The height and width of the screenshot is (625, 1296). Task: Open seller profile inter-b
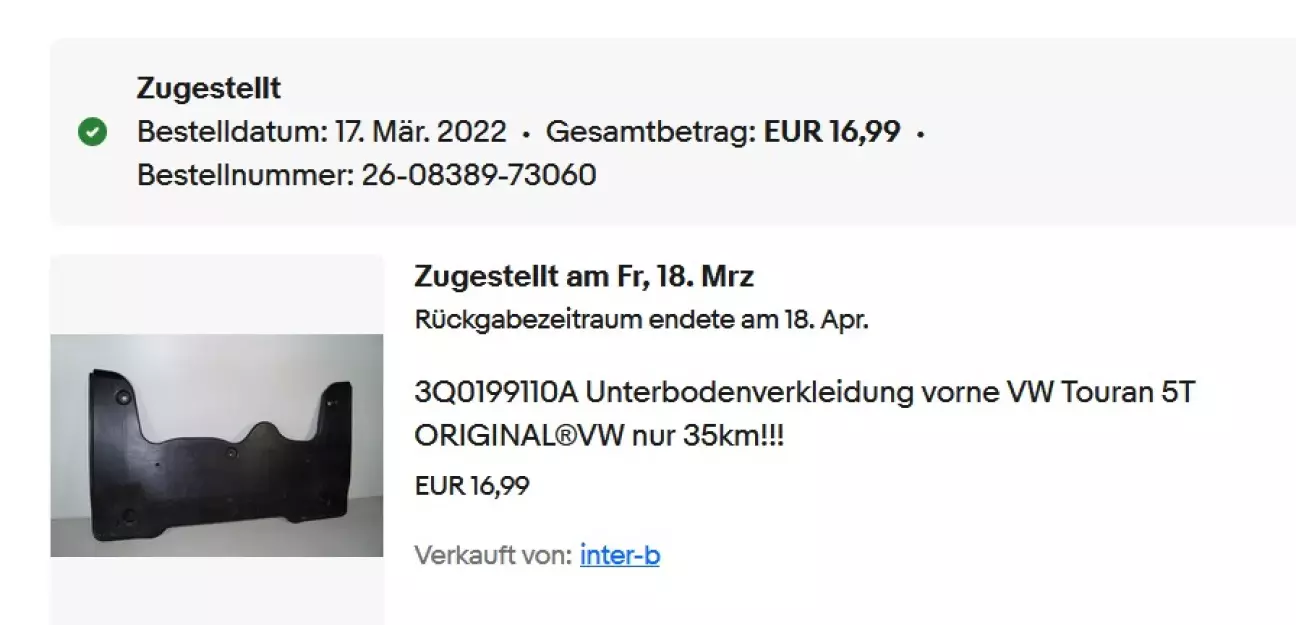click(619, 555)
